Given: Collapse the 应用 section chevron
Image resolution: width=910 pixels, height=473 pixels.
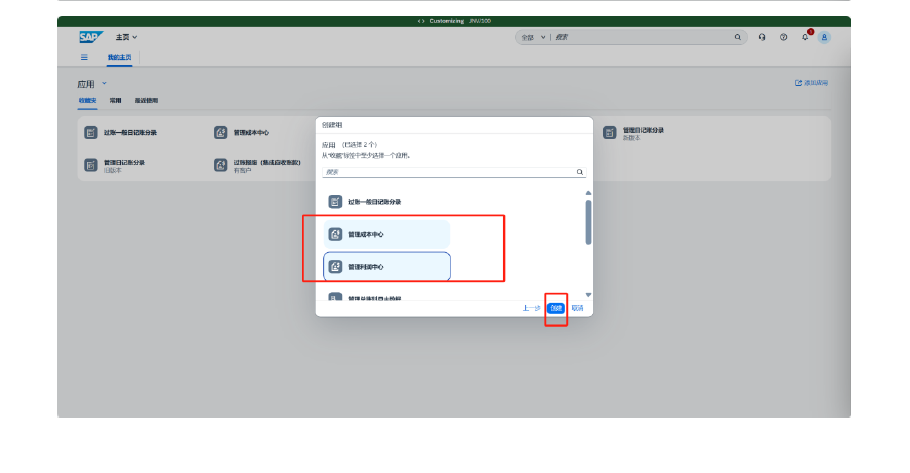Looking at the screenshot, I should [104, 83].
